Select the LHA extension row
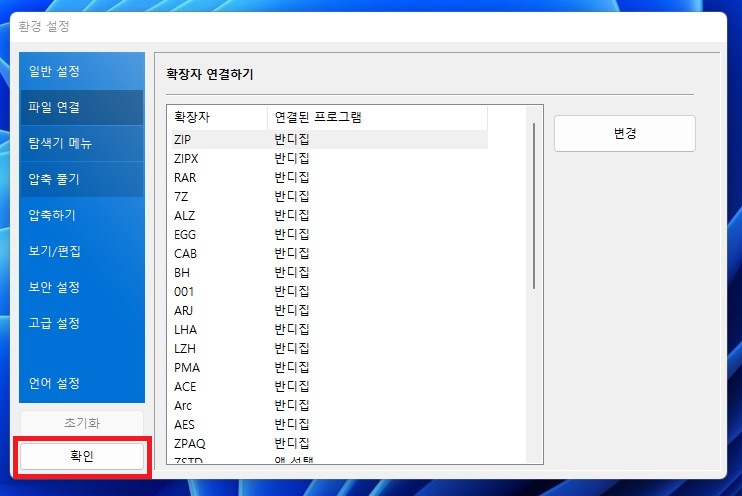Screen dimensions: 742x496 [330, 329]
